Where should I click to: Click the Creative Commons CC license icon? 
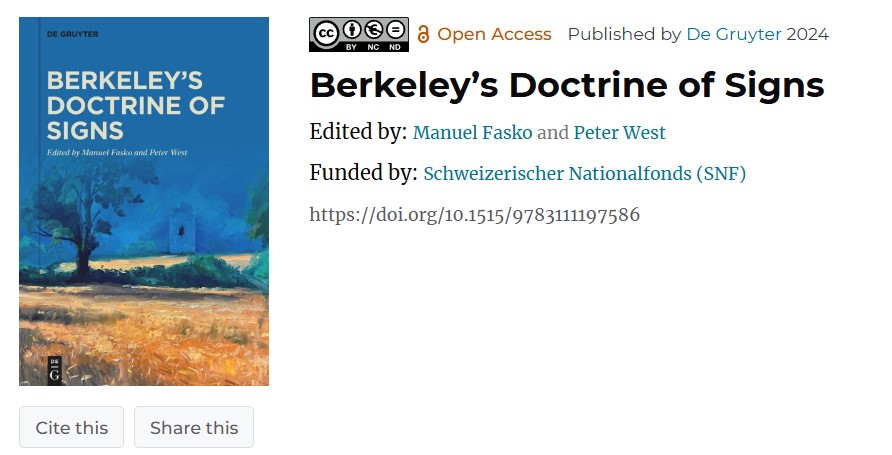pyautogui.click(x=326, y=31)
